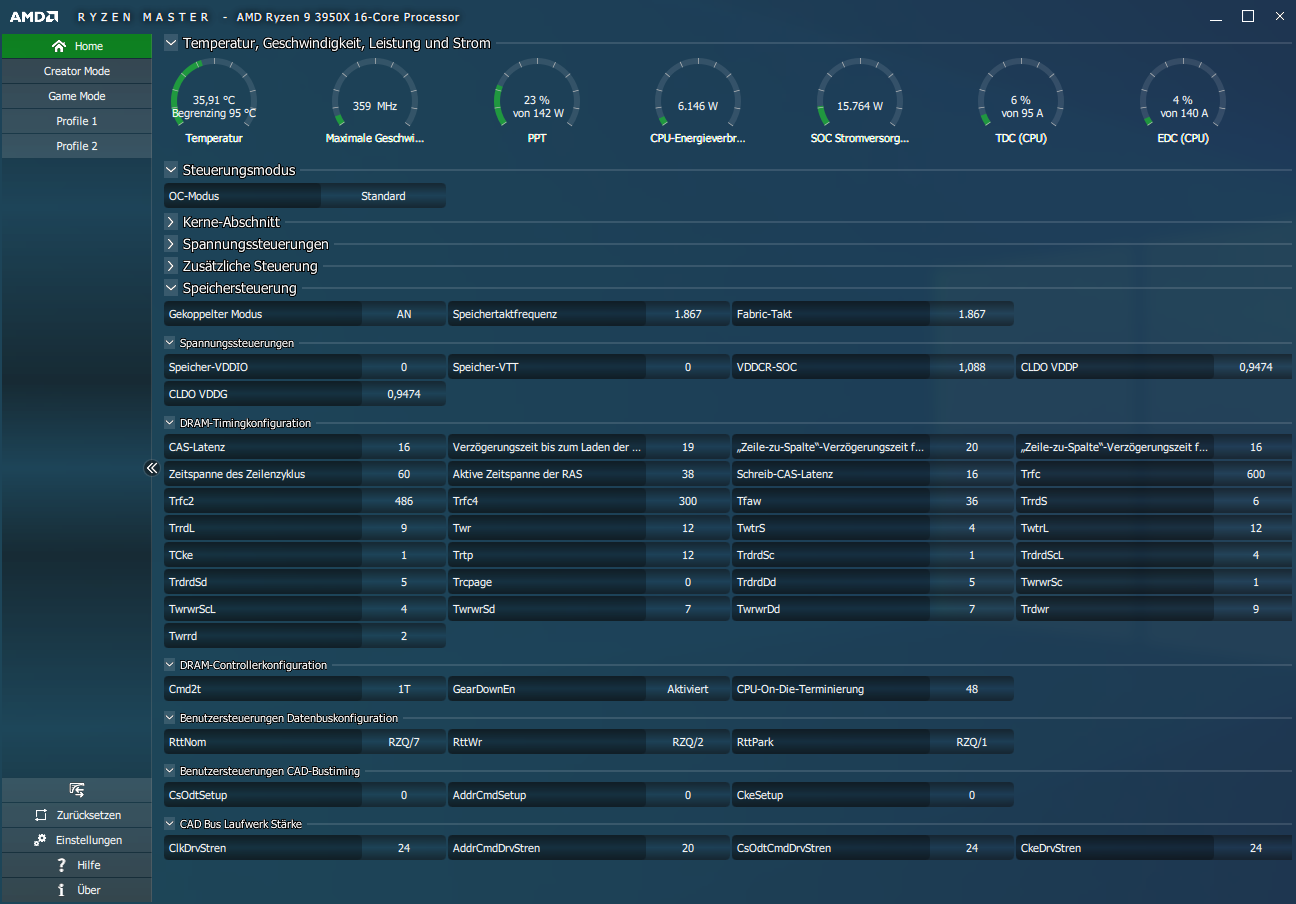Expand the Spannungssteuerungen main section

pos(171,244)
